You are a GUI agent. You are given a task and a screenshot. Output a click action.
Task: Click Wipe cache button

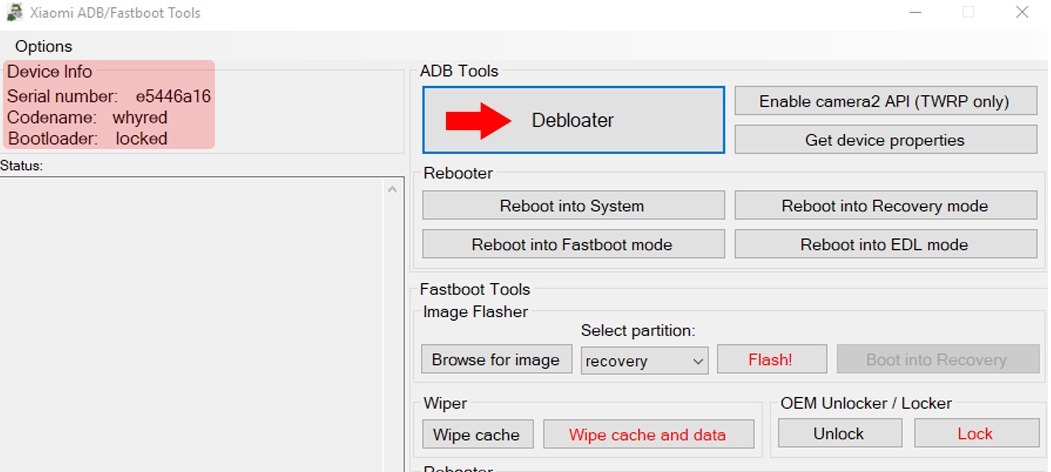477,434
